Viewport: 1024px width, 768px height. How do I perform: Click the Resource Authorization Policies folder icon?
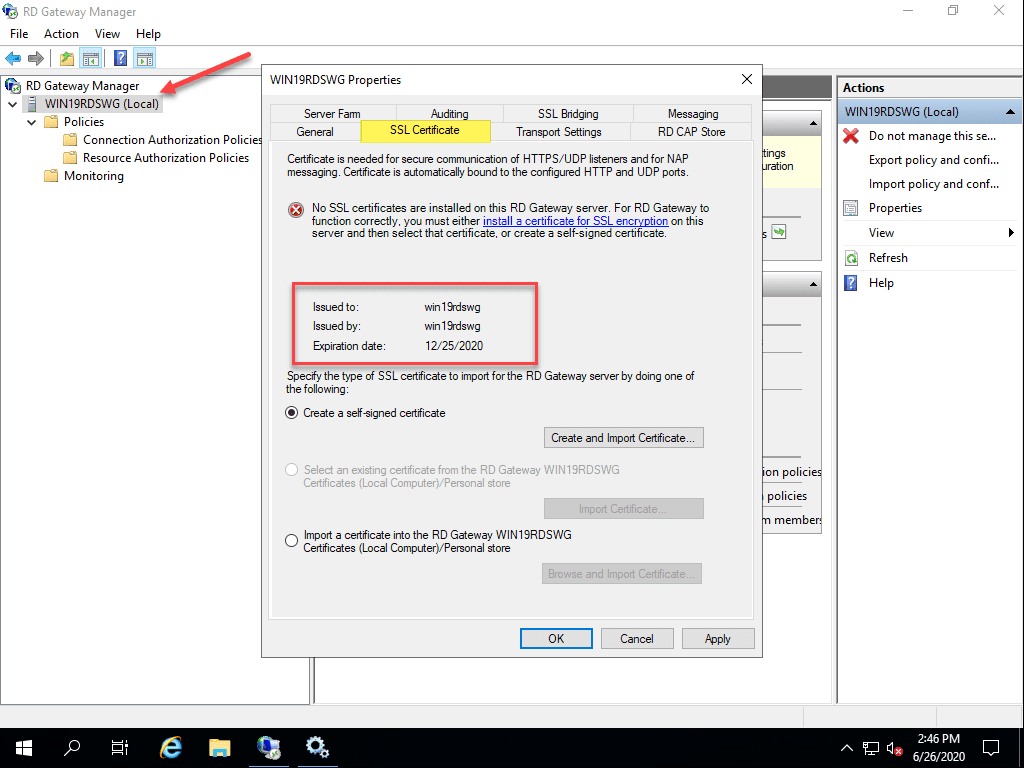click(x=70, y=158)
